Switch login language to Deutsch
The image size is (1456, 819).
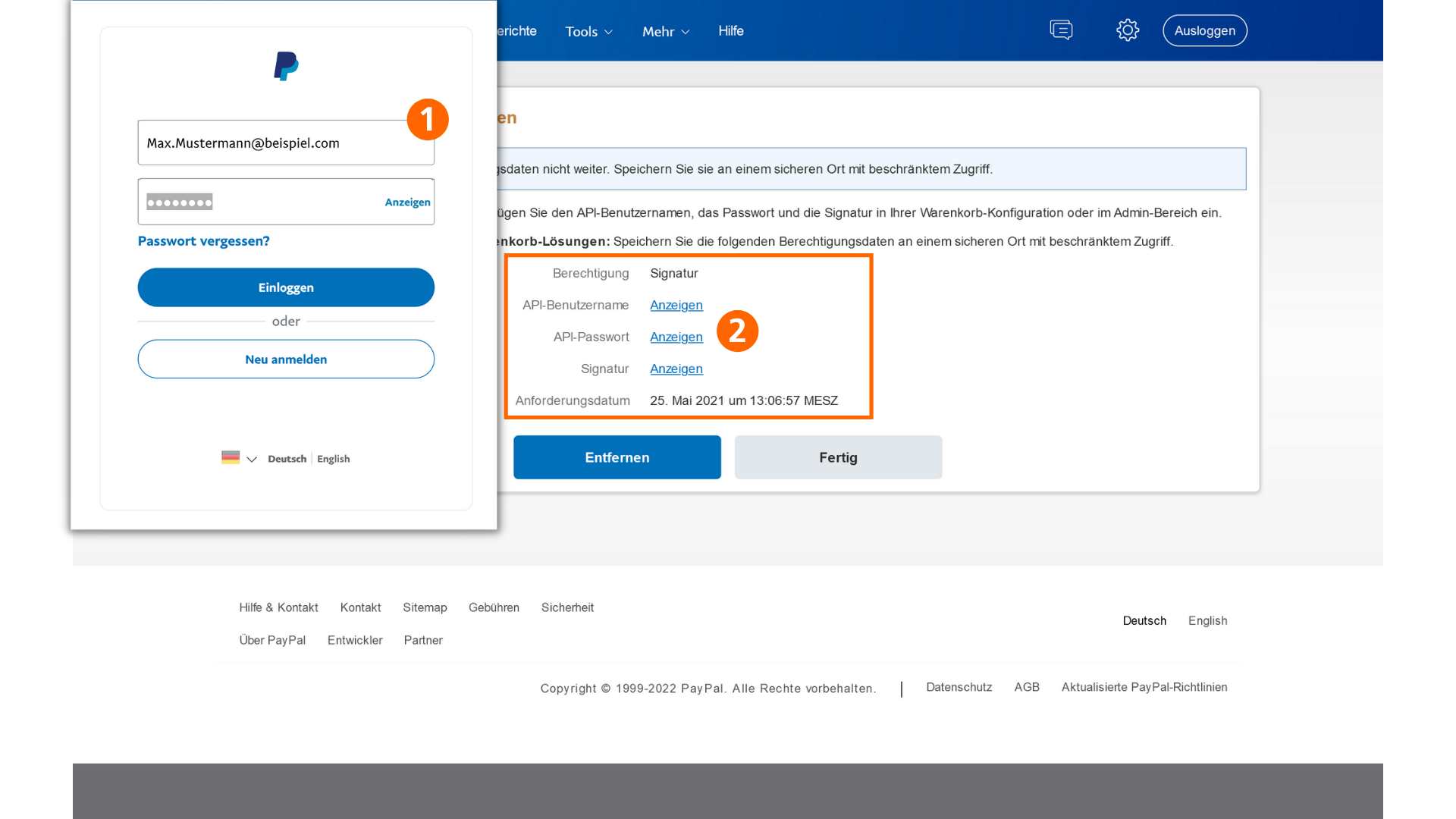coord(287,459)
